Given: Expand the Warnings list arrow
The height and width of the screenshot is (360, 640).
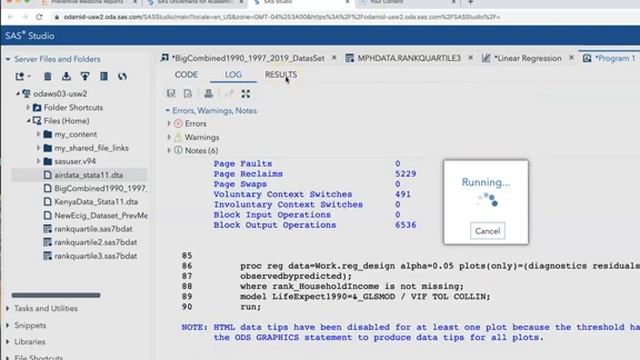Looking at the screenshot, I should [169, 137].
